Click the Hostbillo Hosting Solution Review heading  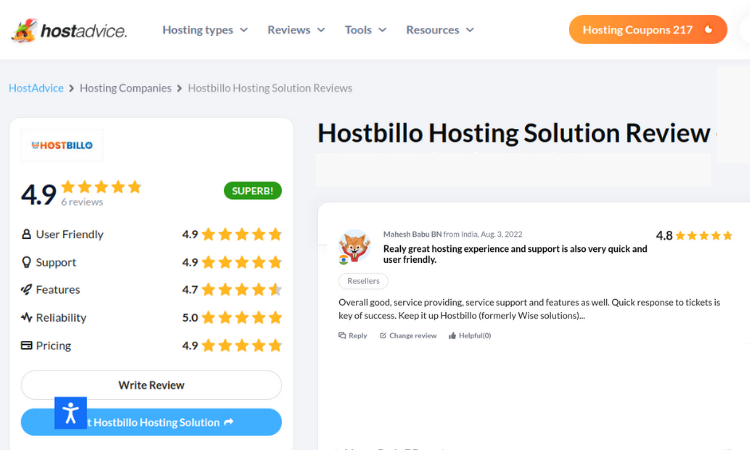coord(514,133)
